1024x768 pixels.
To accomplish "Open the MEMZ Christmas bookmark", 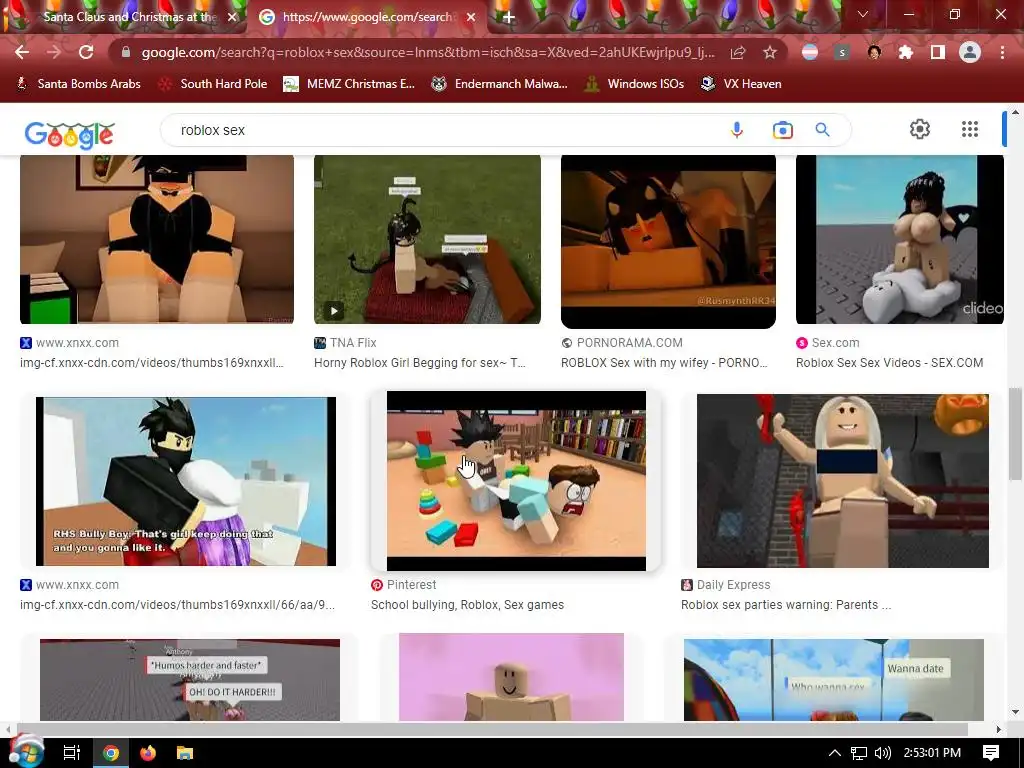I will pyautogui.click(x=349, y=84).
